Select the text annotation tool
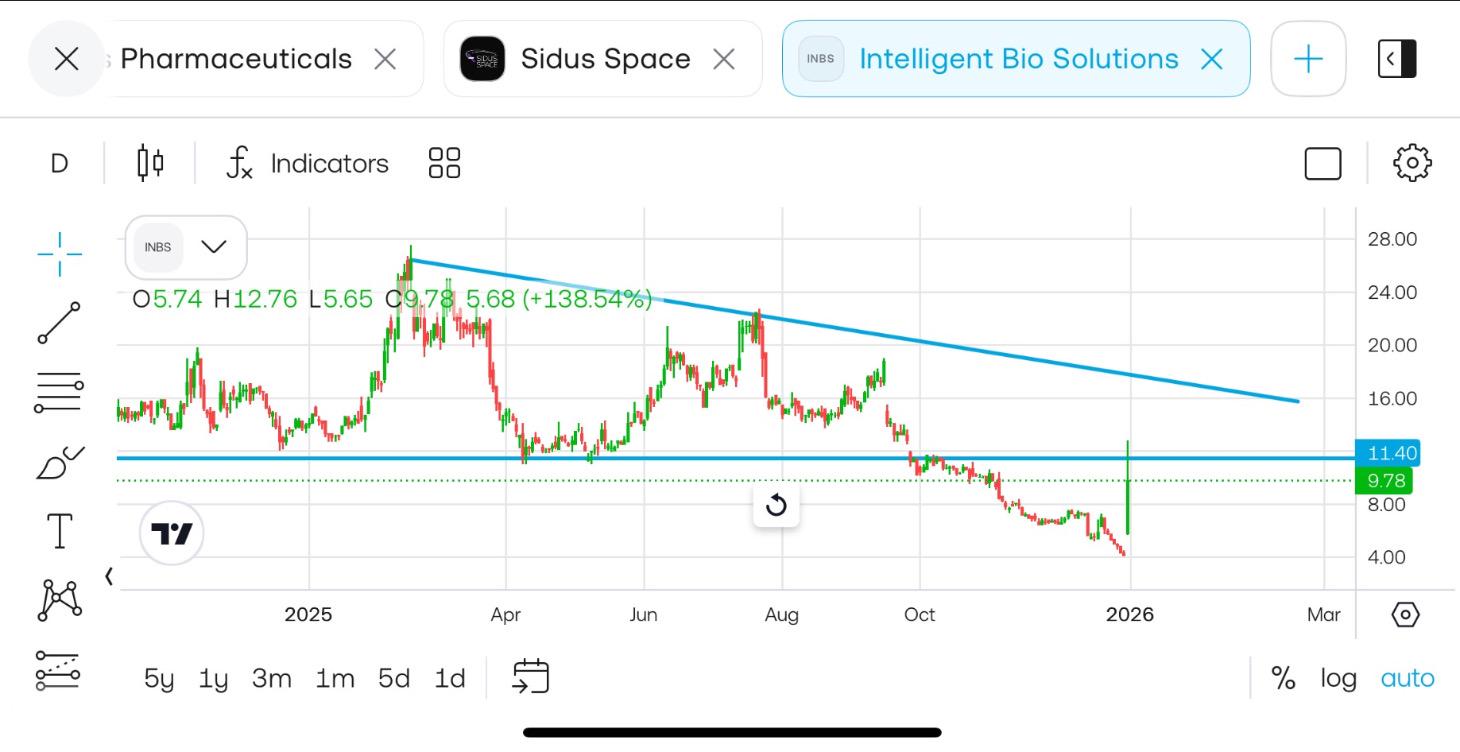The image size is (1460, 752). click(x=59, y=531)
